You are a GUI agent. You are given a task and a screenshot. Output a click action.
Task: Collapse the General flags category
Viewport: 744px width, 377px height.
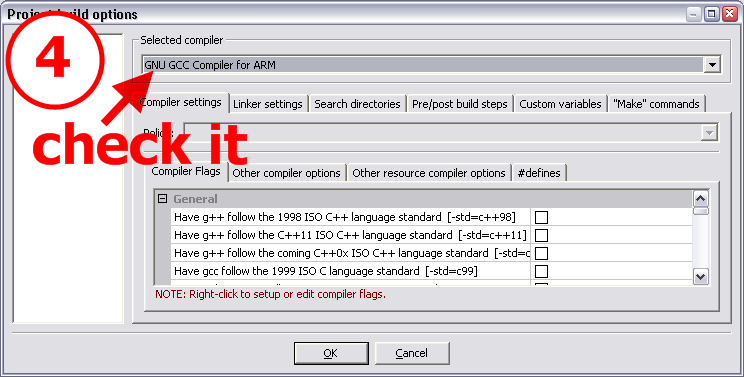click(162, 199)
